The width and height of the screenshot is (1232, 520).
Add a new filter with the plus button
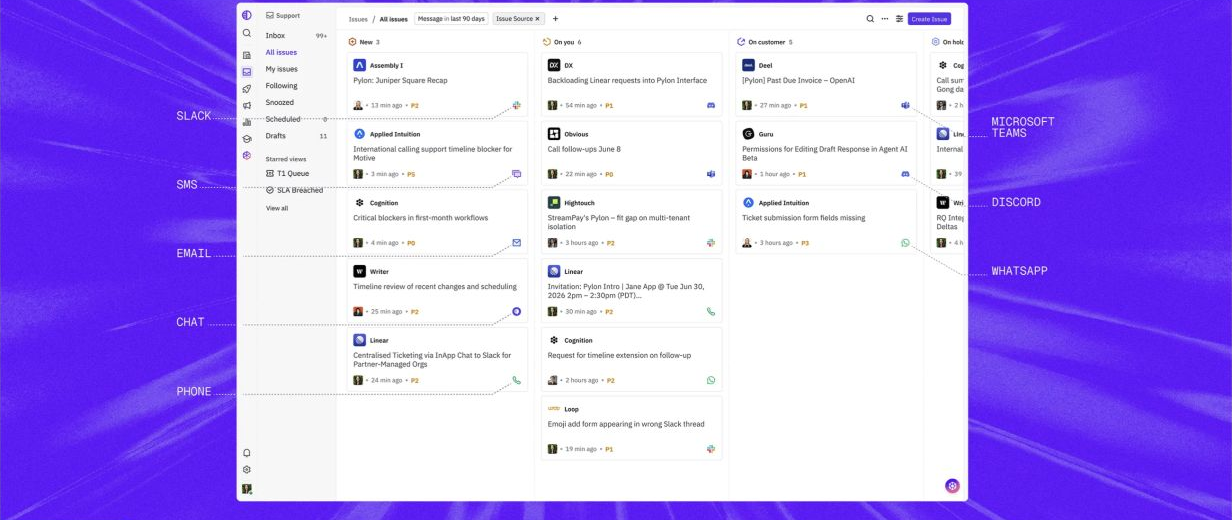(x=556, y=19)
